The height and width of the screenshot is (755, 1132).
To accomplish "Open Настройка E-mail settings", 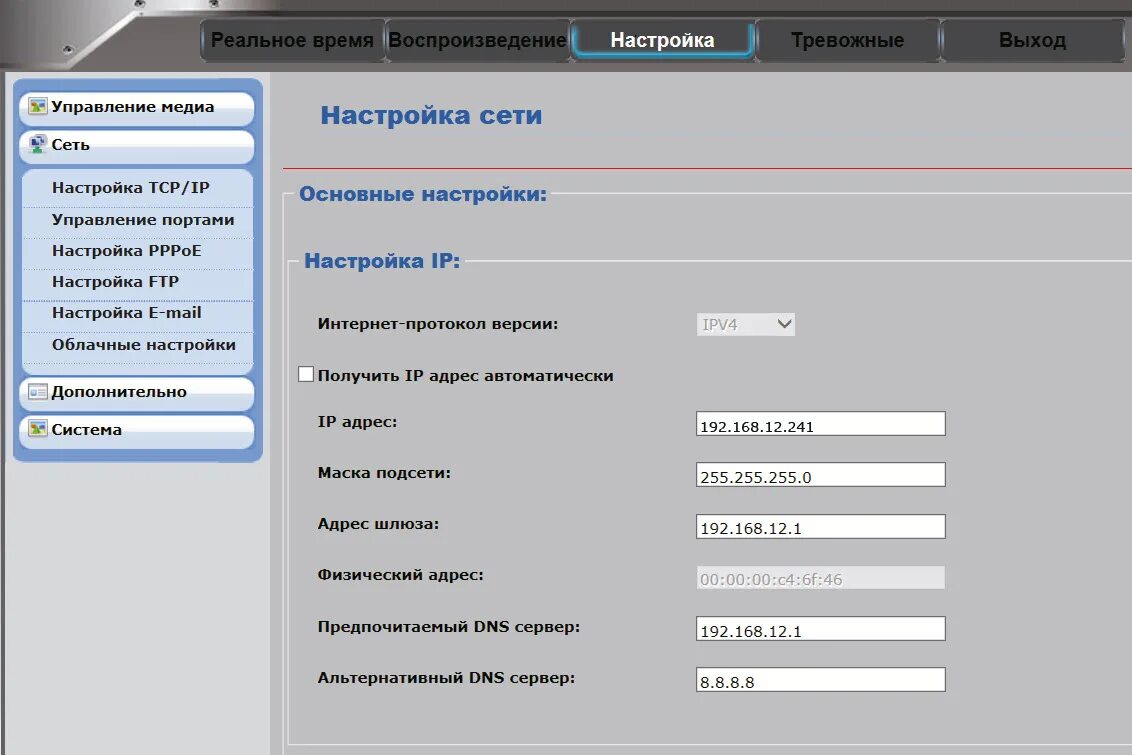I will point(126,313).
